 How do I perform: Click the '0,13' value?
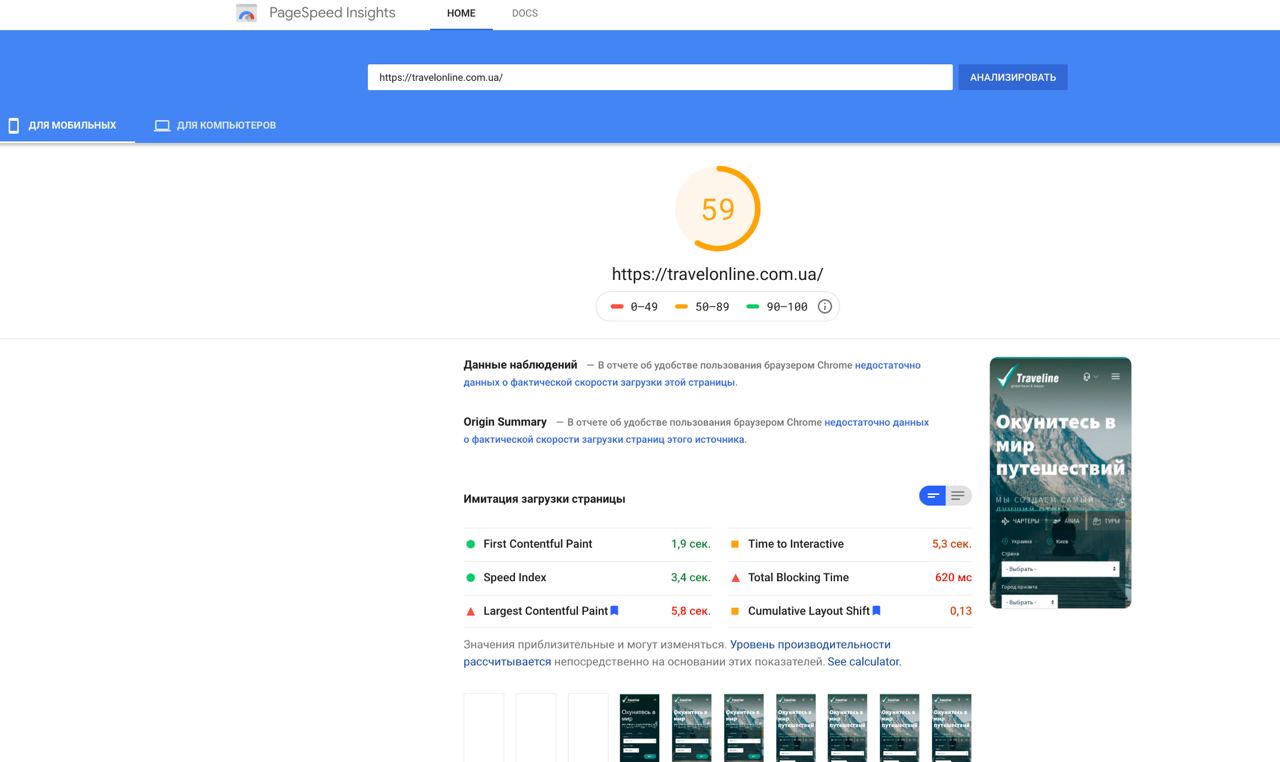pos(961,611)
